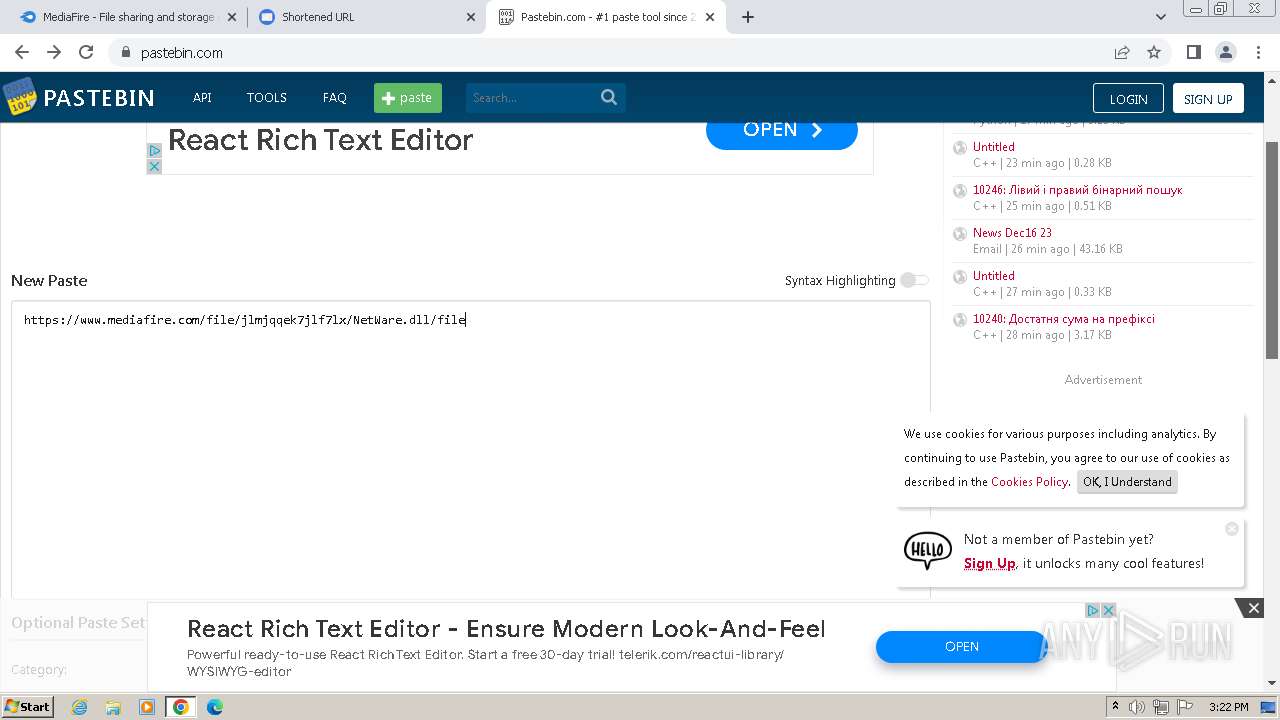
Task: Open the News Dec16 23 paste
Action: [1012, 233]
